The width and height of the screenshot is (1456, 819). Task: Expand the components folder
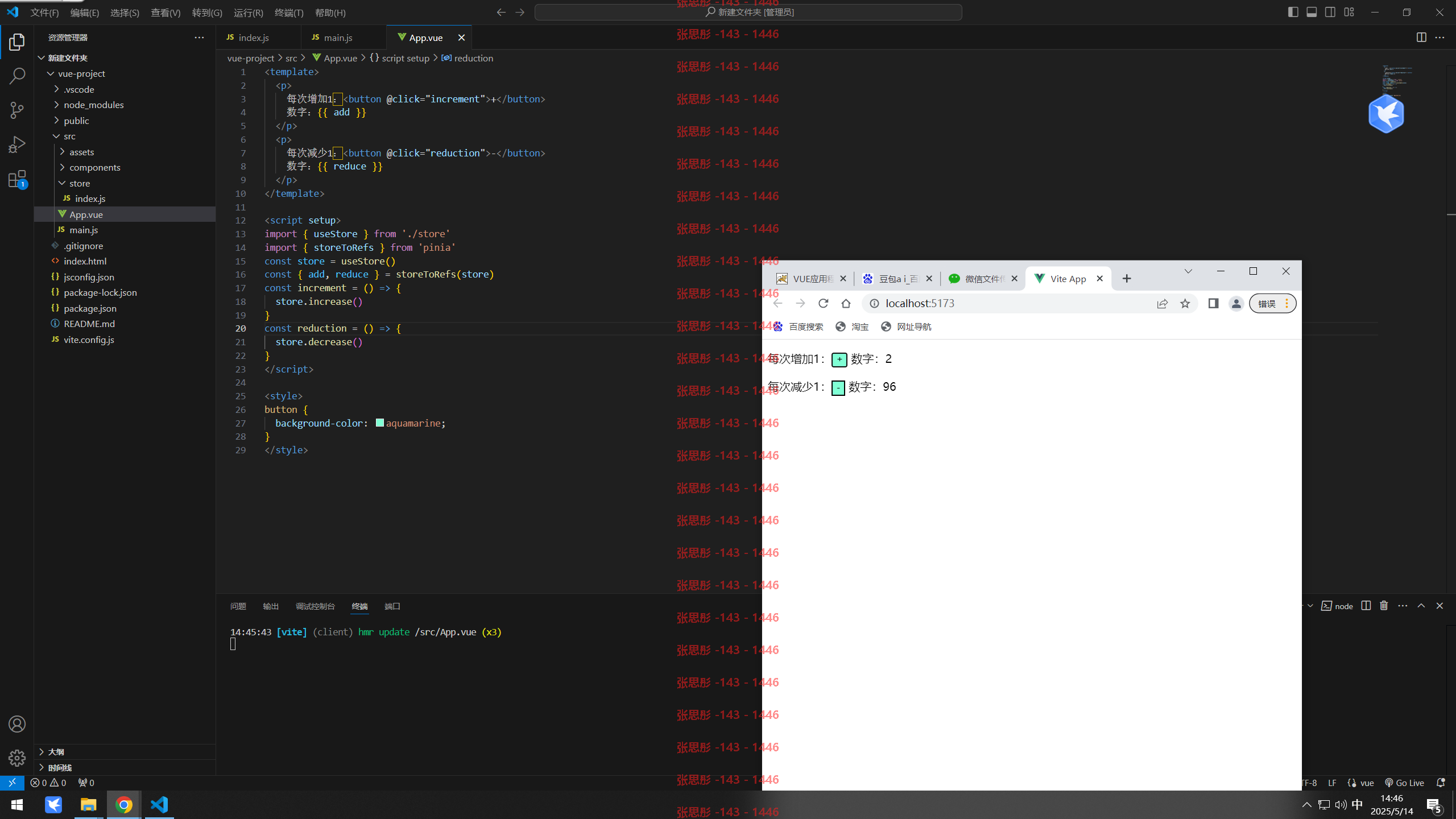point(125,167)
